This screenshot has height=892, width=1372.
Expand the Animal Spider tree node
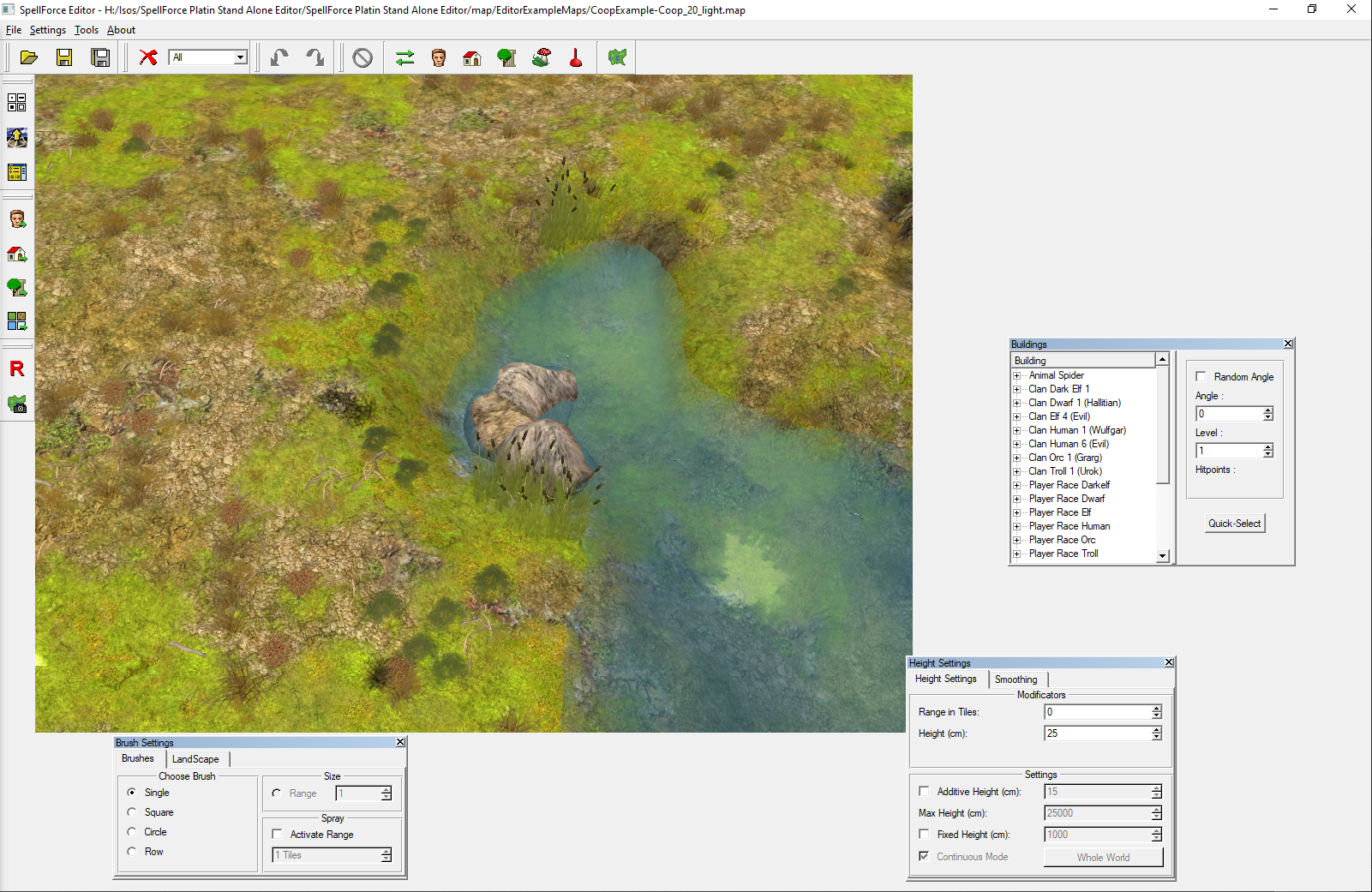tap(1017, 375)
